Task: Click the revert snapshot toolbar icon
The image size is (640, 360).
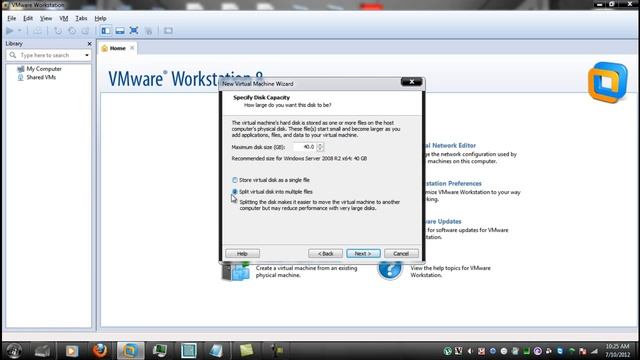Action: point(72,31)
